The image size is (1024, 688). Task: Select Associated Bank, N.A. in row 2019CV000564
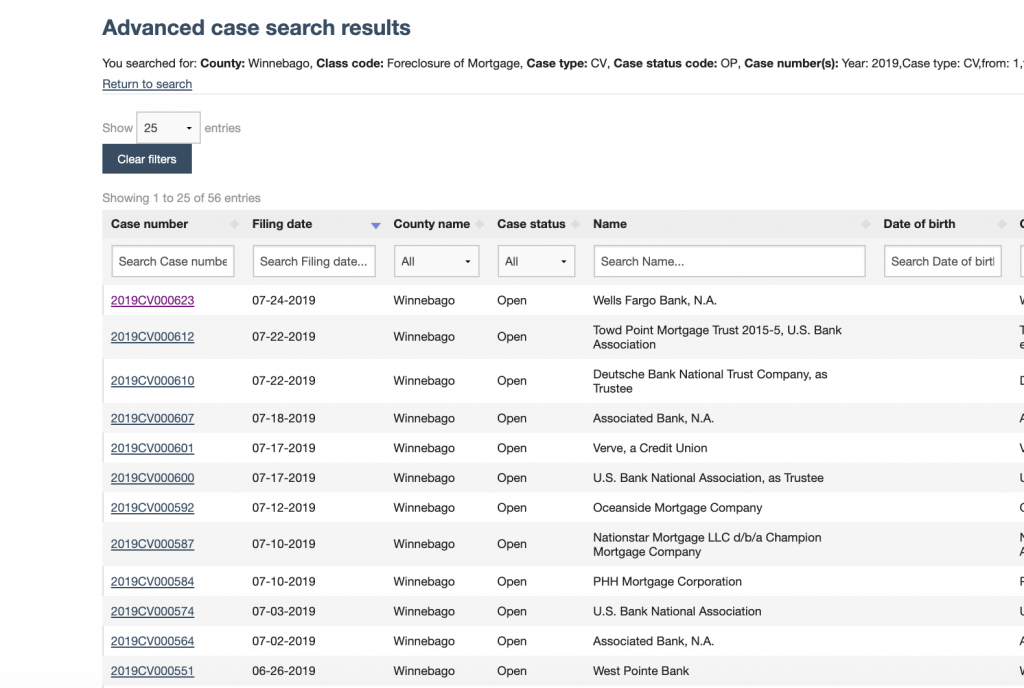653,641
